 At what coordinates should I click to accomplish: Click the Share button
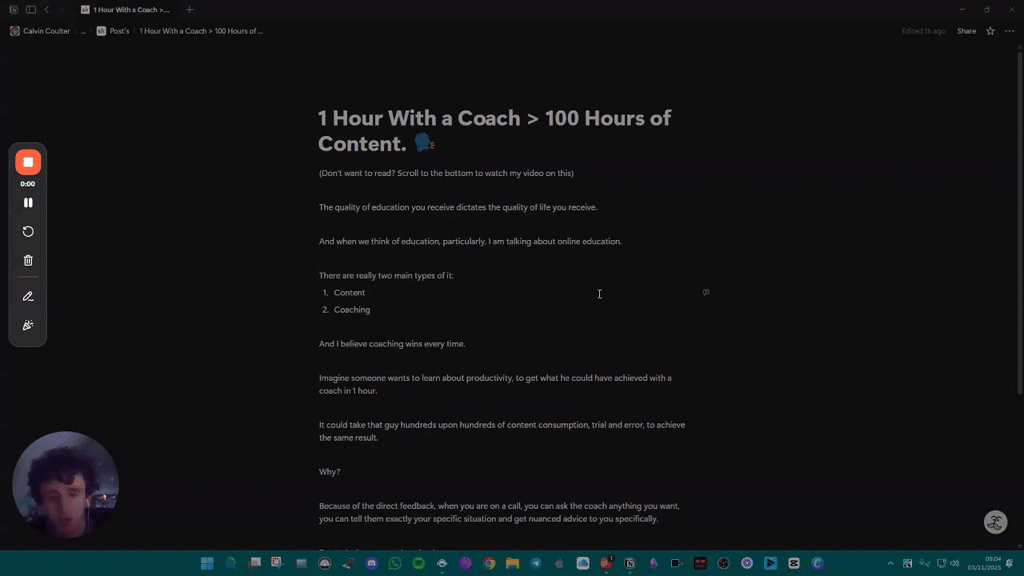click(965, 31)
